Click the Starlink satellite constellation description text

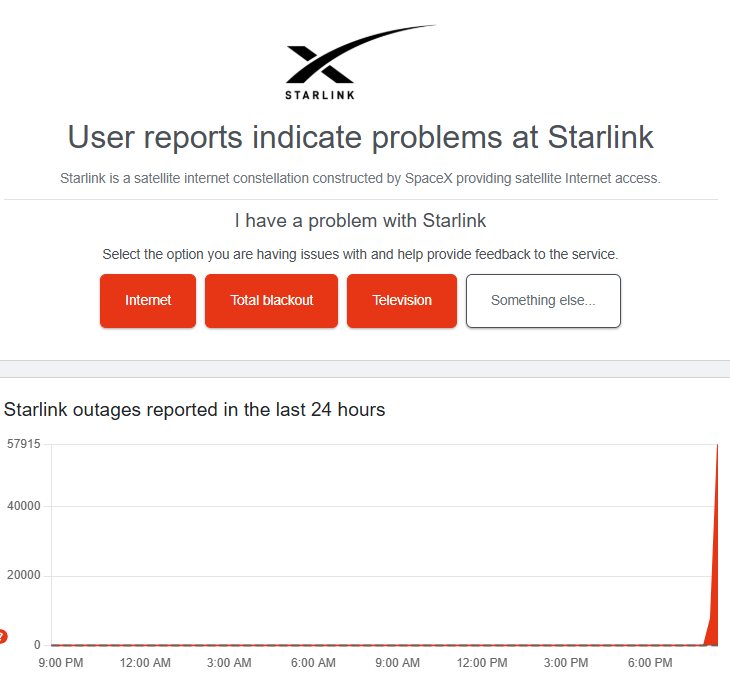pos(360,178)
